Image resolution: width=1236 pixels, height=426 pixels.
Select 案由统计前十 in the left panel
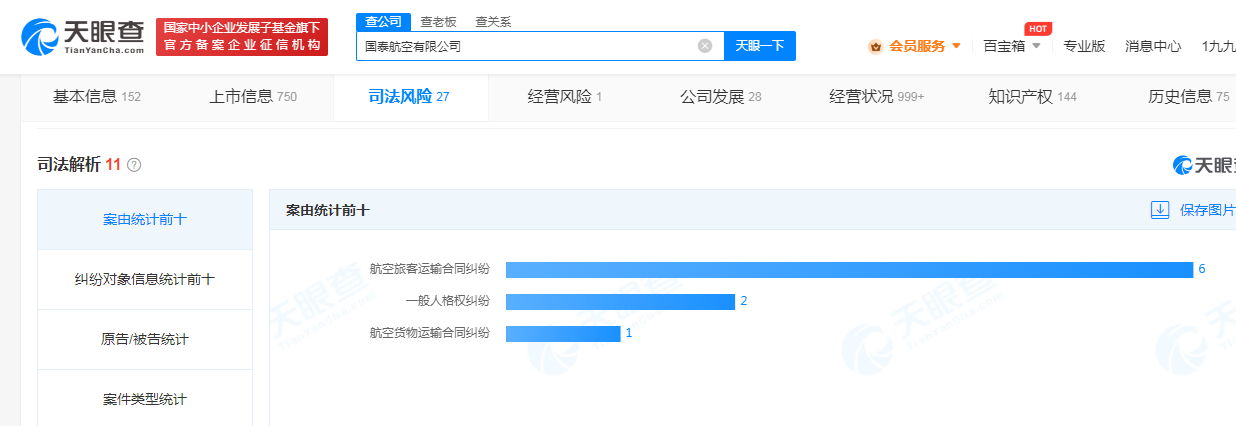tap(145, 219)
